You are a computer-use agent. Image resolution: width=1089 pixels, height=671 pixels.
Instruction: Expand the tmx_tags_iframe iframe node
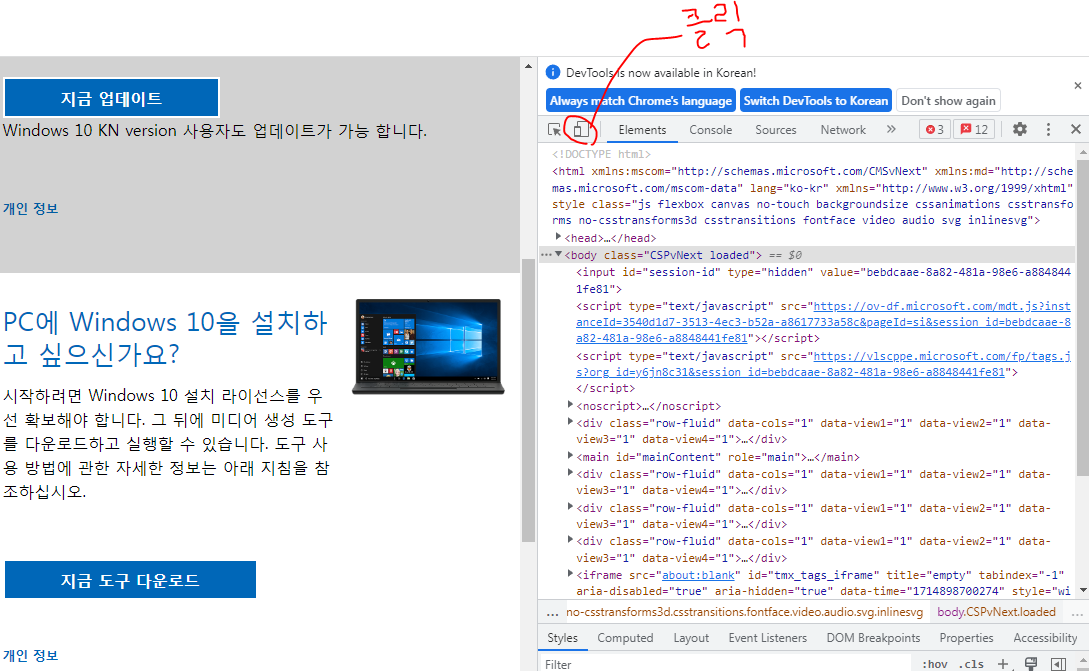(x=570, y=574)
